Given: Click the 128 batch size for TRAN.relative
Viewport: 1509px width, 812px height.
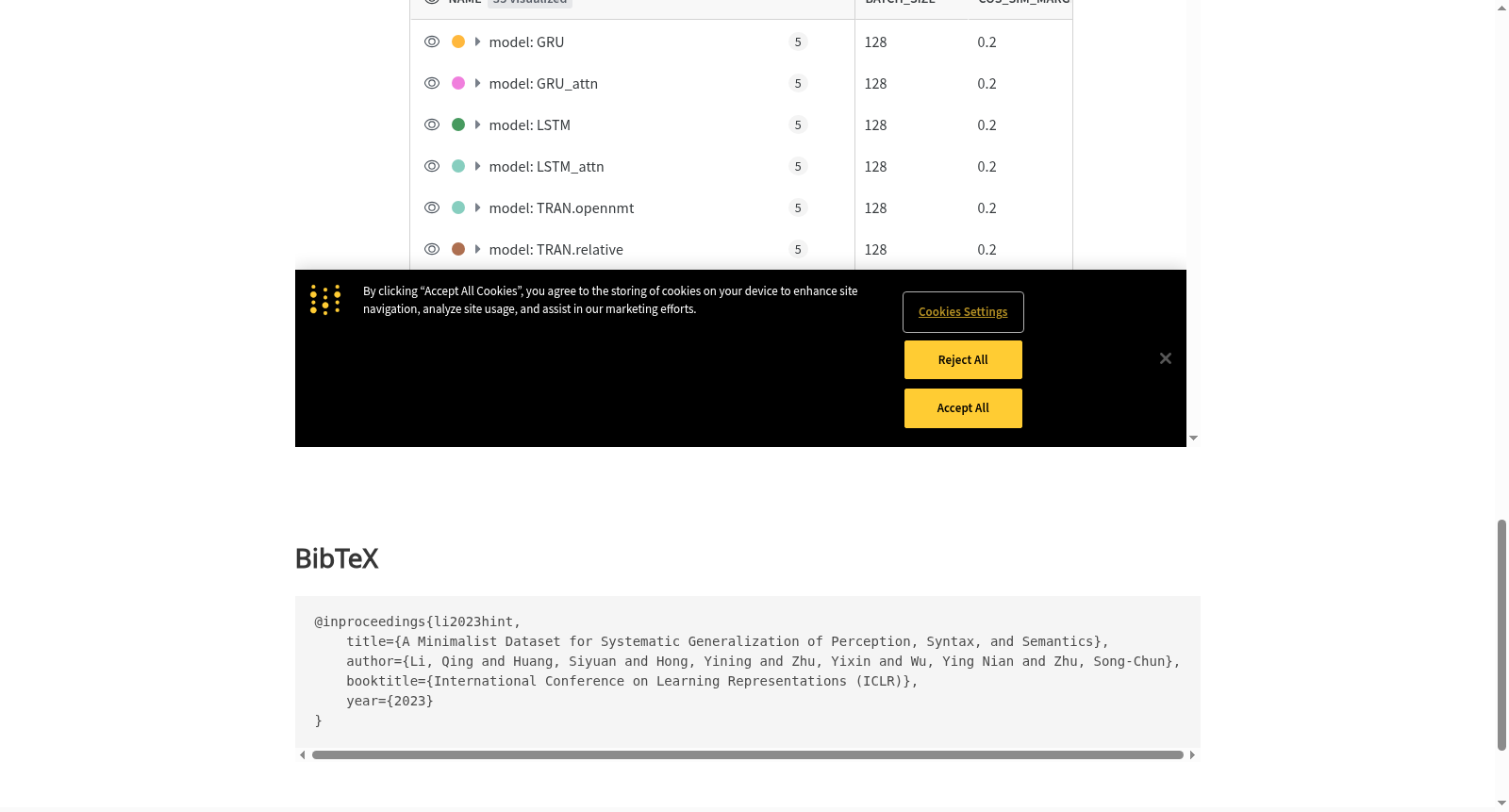Looking at the screenshot, I should click(x=875, y=249).
